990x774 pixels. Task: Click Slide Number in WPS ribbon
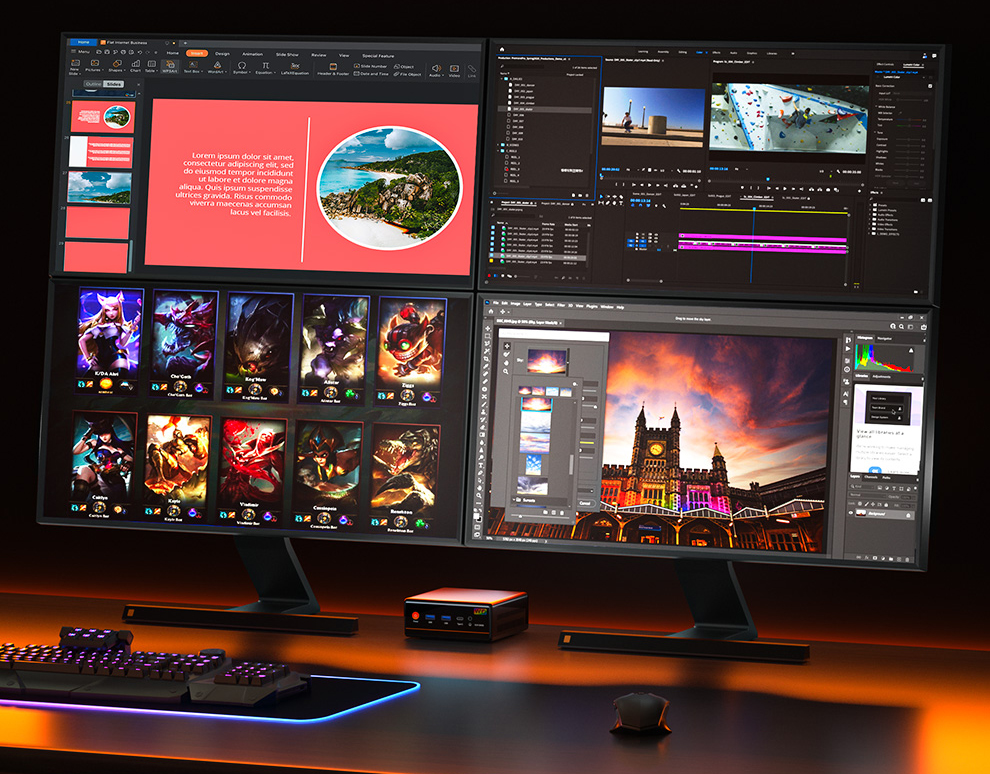click(x=370, y=66)
